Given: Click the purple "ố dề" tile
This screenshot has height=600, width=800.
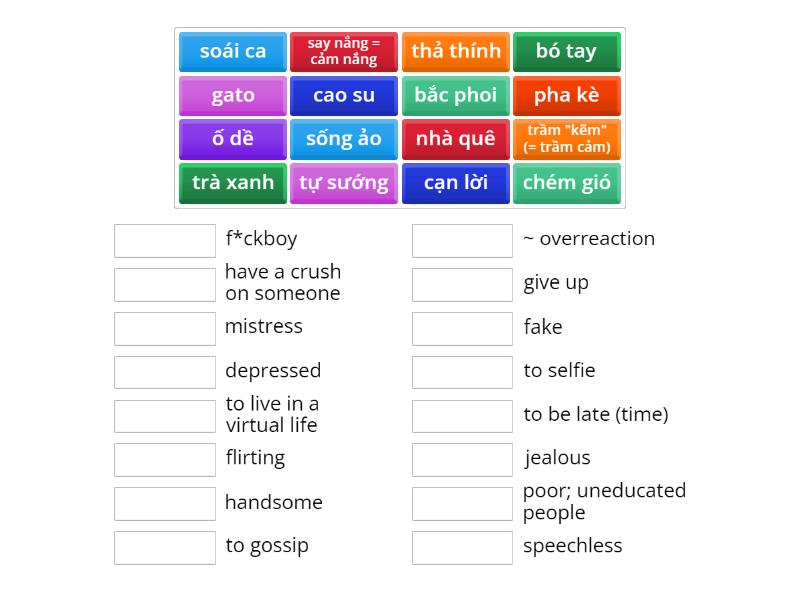Looking at the screenshot, I should 233,139.
